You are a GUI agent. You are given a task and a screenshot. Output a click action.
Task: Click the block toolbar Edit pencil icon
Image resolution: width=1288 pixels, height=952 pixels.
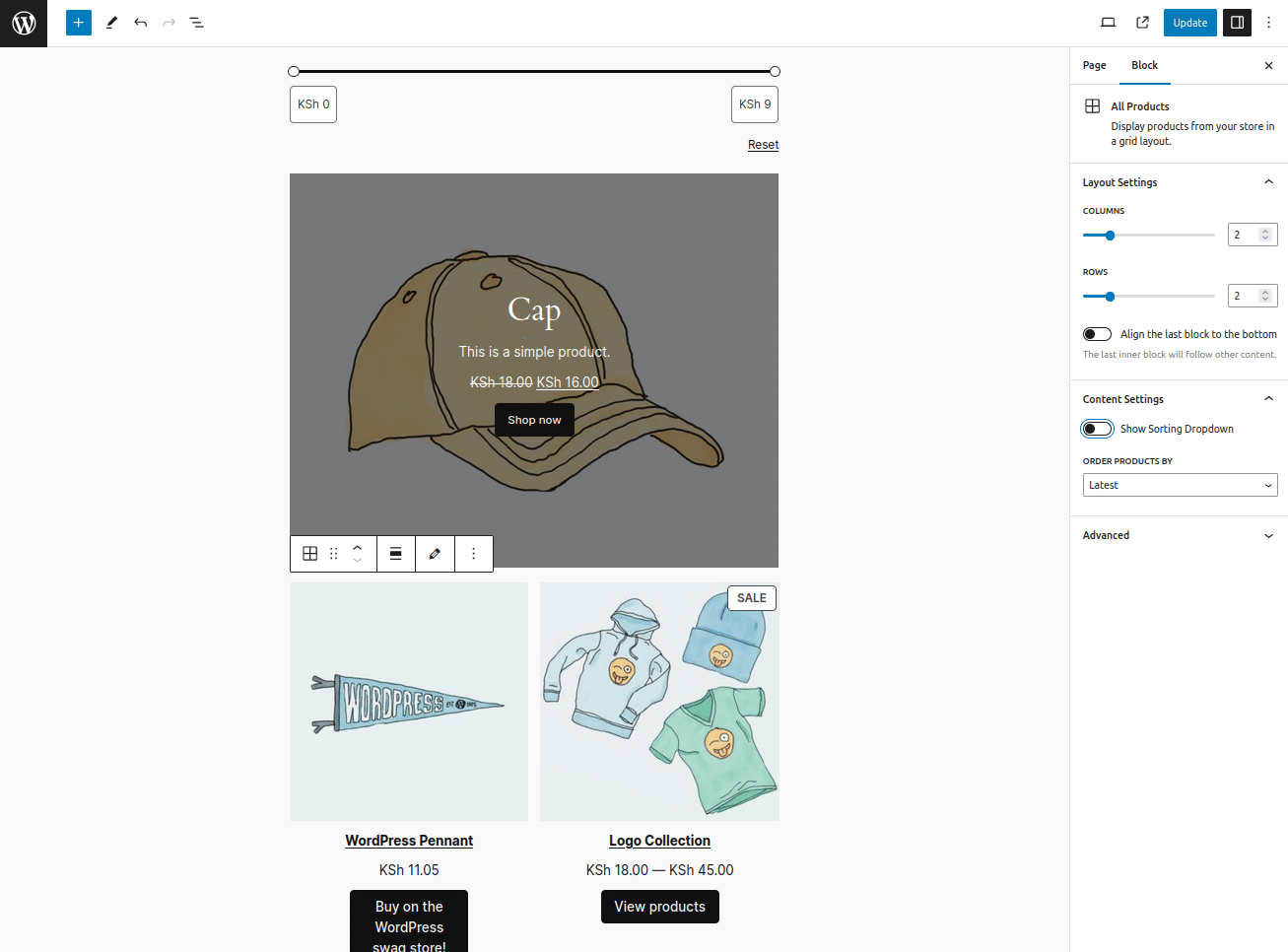435,554
